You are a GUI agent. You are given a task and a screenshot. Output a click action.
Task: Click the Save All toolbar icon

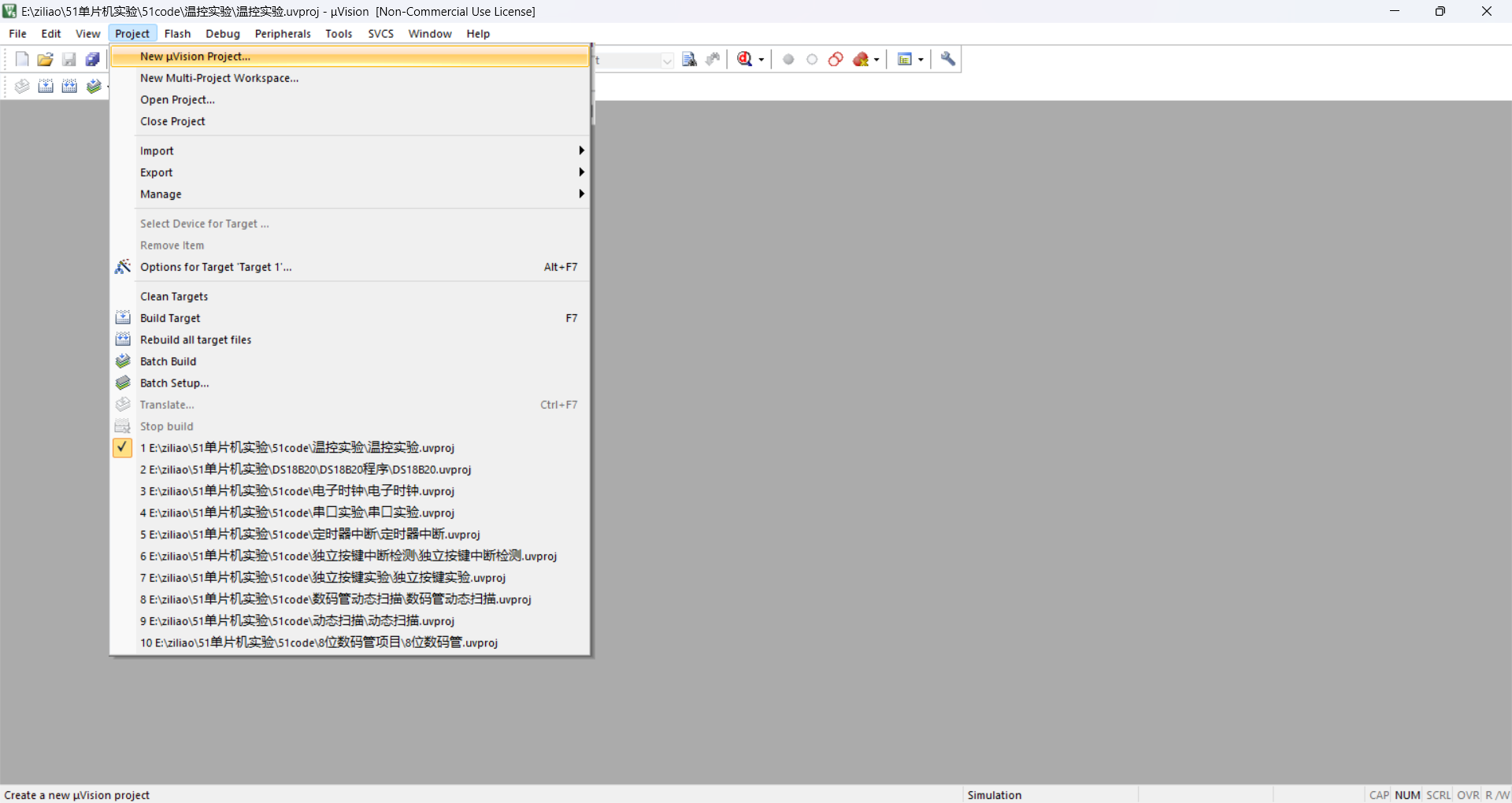pyautogui.click(x=92, y=60)
